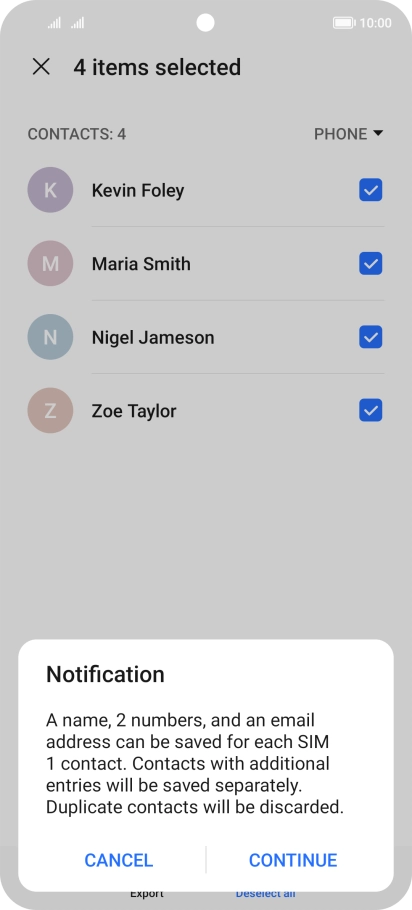Tap the X close selection icon
Viewport: 412px width, 910px height.
click(x=41, y=67)
